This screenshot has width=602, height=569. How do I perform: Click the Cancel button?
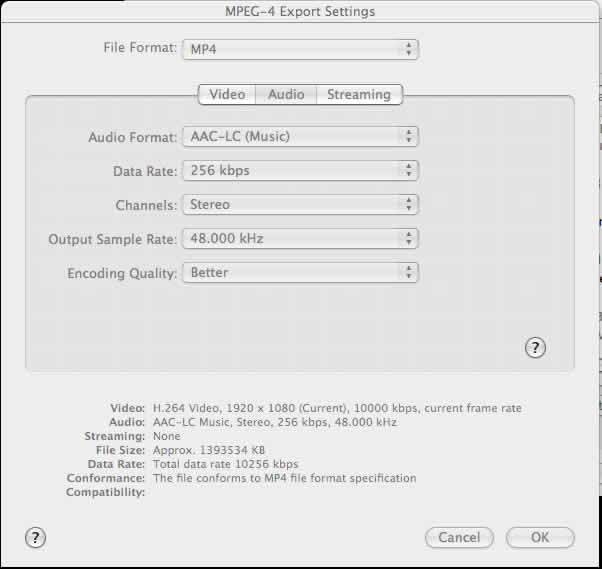[x=459, y=537]
